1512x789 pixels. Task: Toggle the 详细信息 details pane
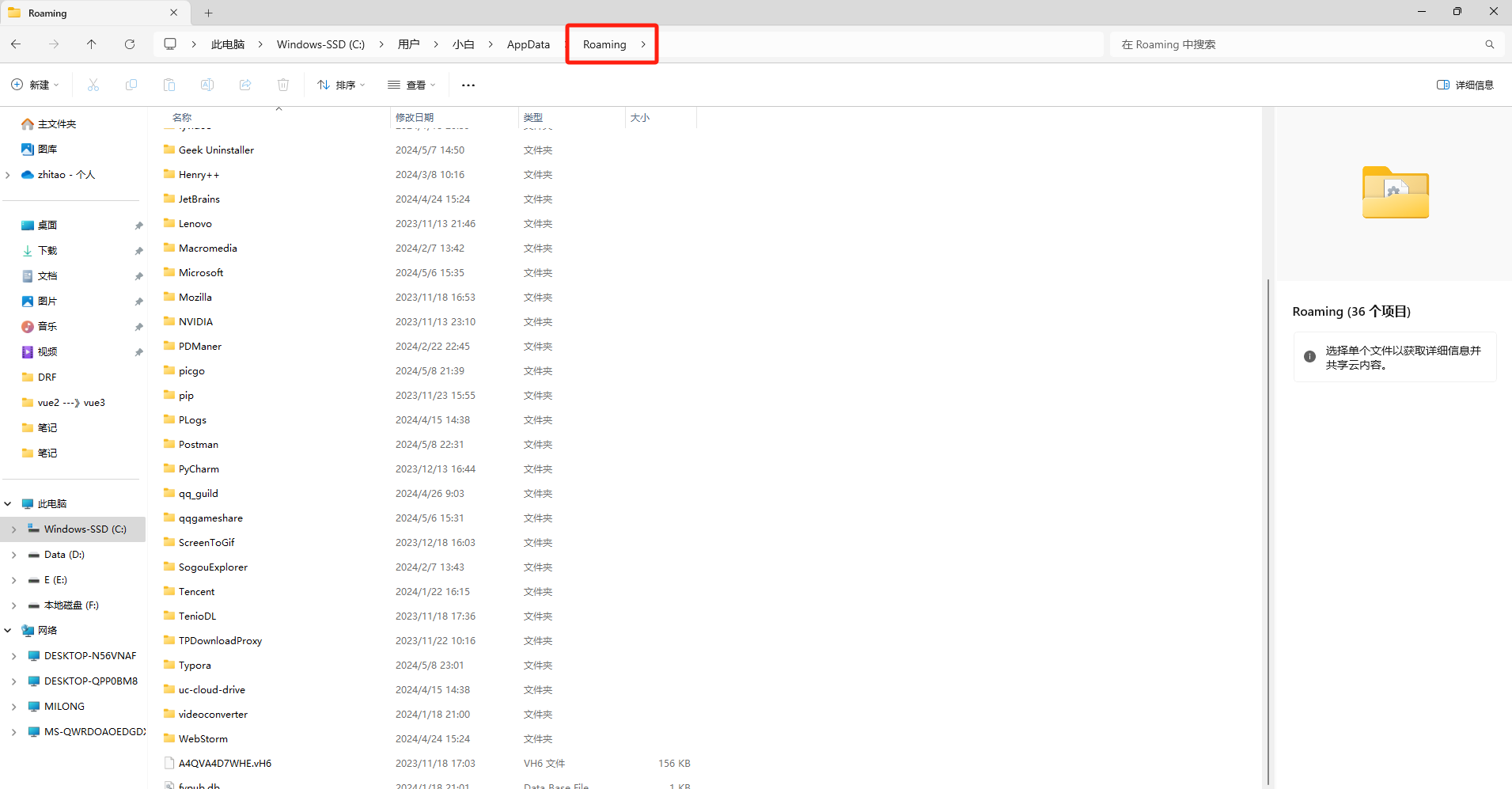coord(1465,85)
